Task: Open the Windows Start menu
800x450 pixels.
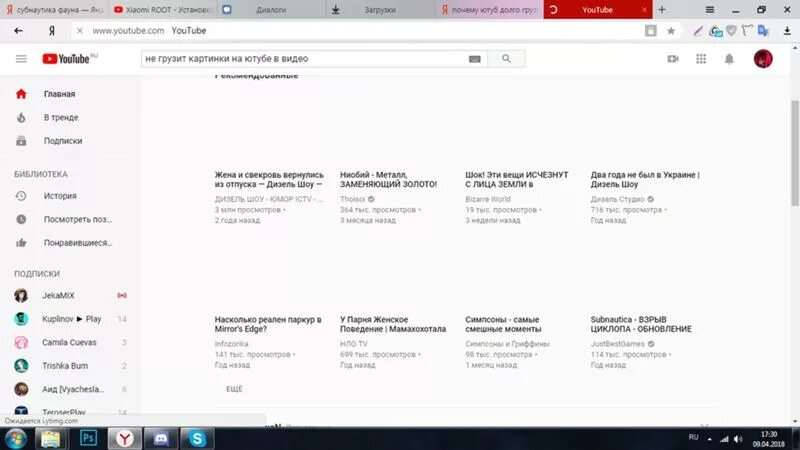Action: pos(15,439)
